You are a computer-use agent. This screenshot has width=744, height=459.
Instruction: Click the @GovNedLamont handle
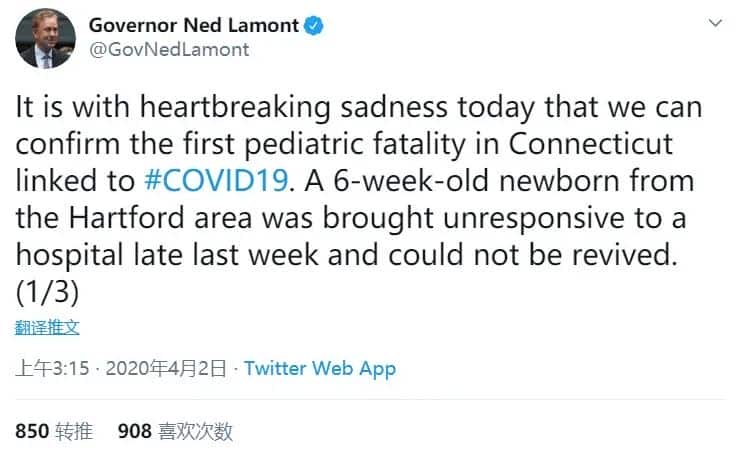[x=169, y=49]
